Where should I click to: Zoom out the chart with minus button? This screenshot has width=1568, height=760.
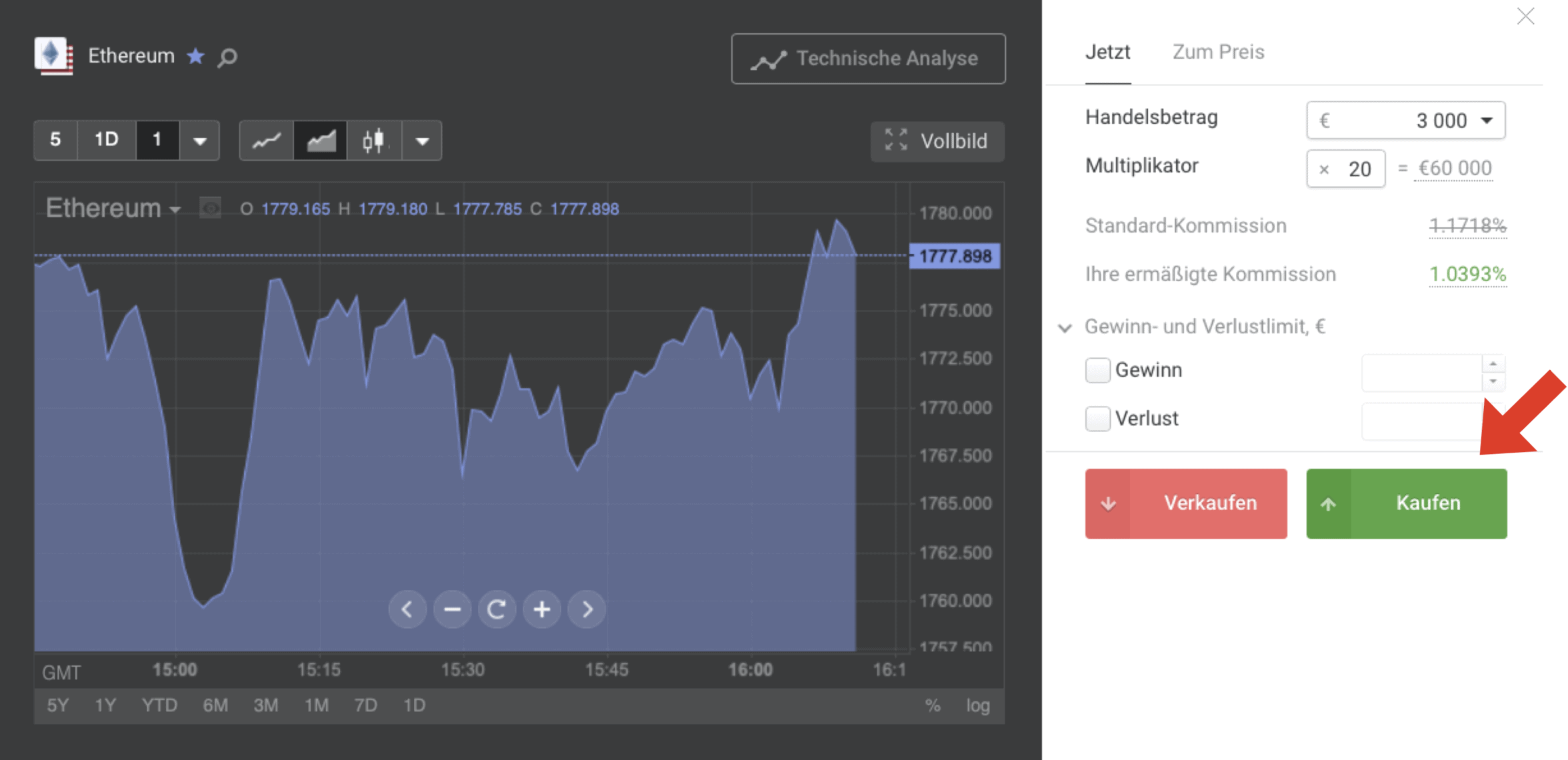tap(452, 609)
